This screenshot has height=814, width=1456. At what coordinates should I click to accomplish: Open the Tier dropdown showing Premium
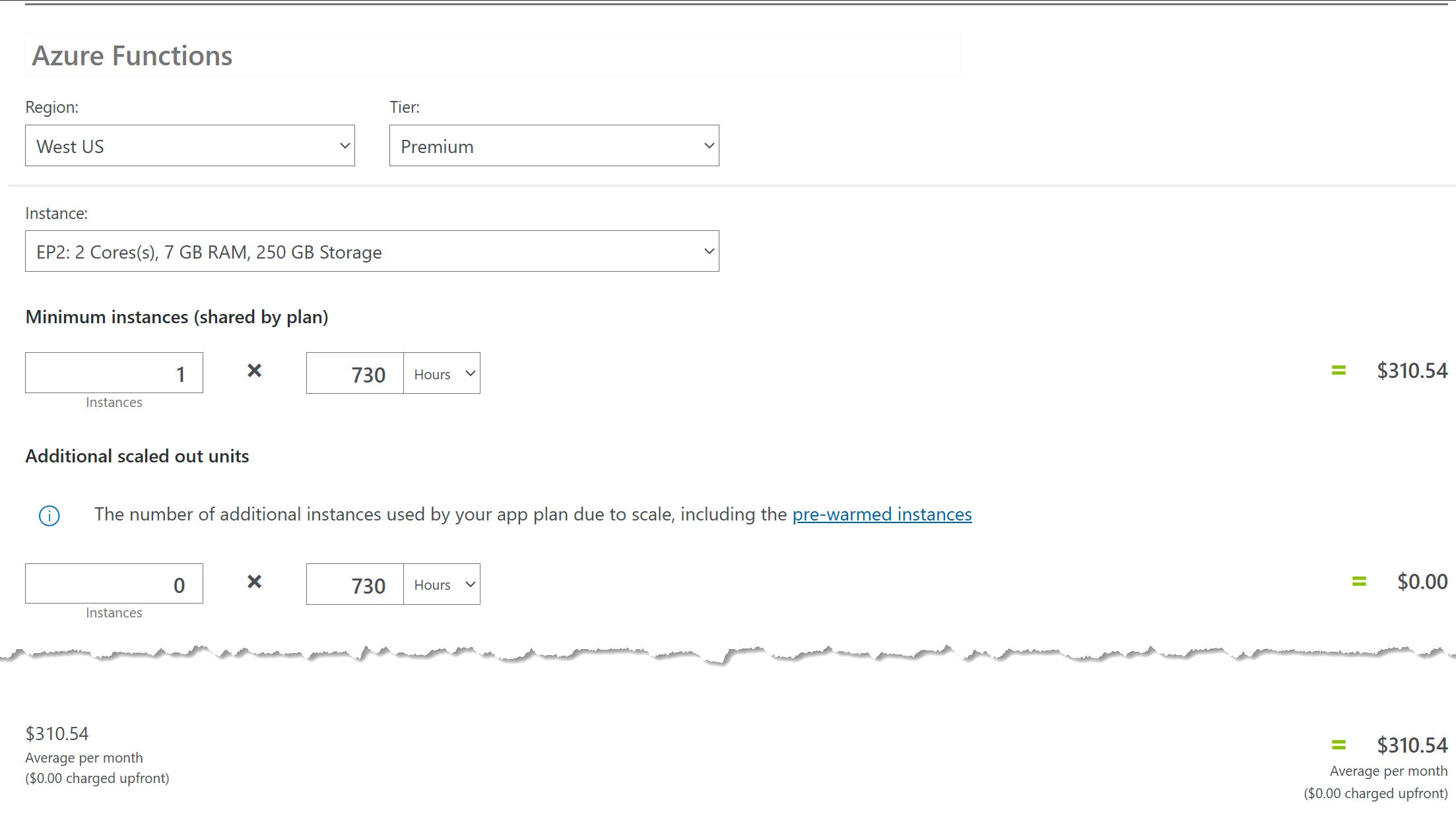[x=554, y=146]
